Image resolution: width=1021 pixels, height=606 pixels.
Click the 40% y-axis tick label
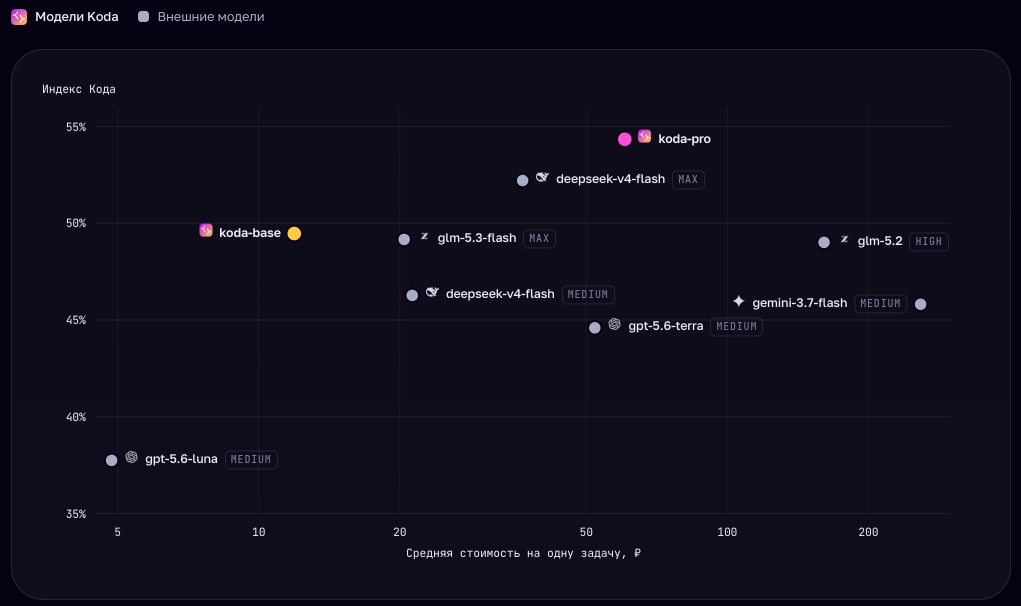(x=76, y=417)
